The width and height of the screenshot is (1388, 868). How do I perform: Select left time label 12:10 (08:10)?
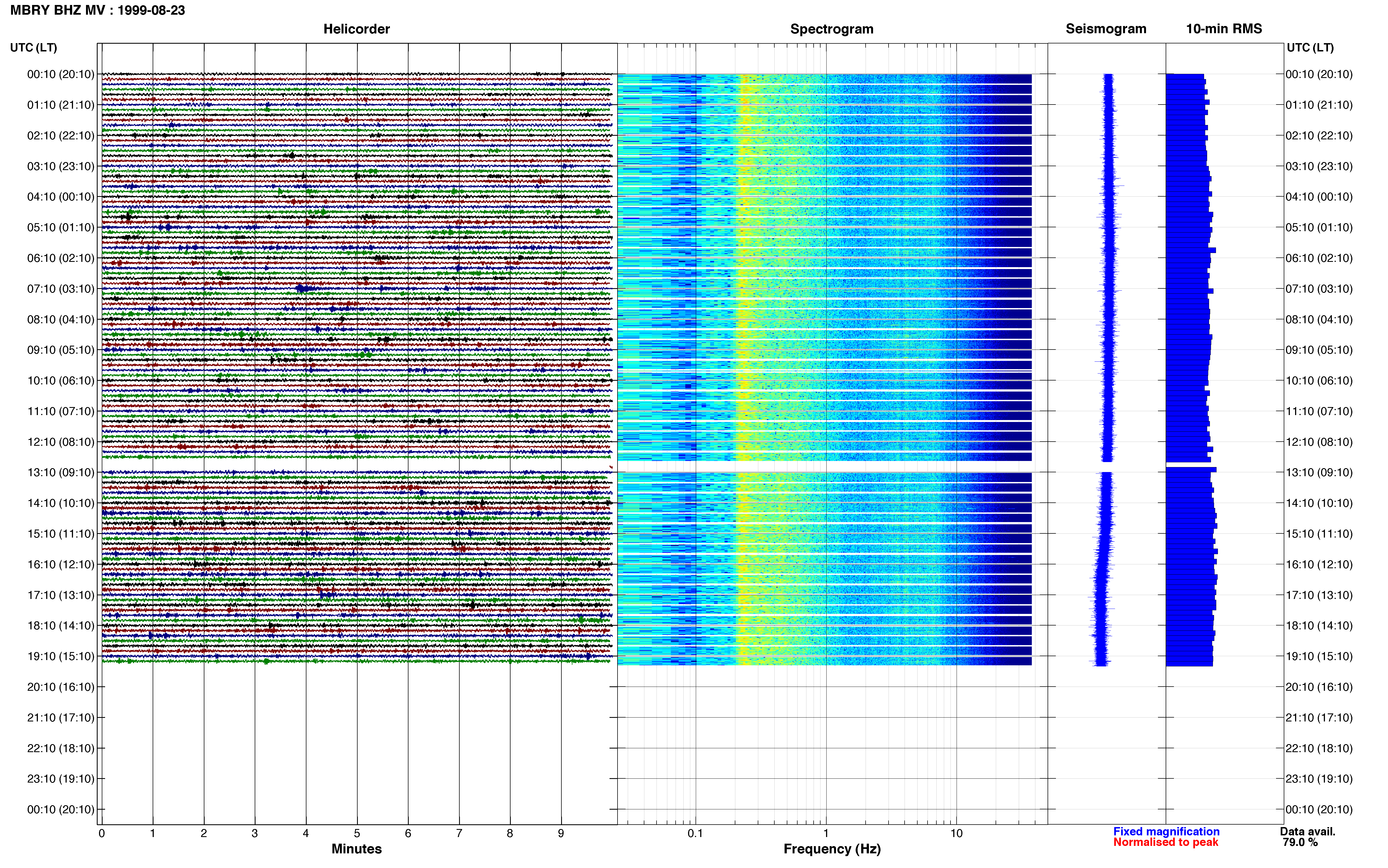click(x=61, y=442)
